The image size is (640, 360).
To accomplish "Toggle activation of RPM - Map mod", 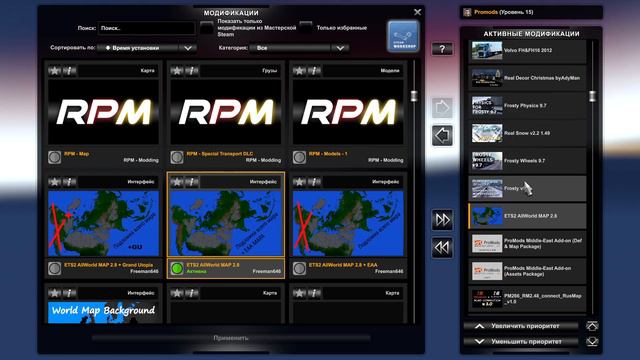I will pyautogui.click(x=55, y=157).
